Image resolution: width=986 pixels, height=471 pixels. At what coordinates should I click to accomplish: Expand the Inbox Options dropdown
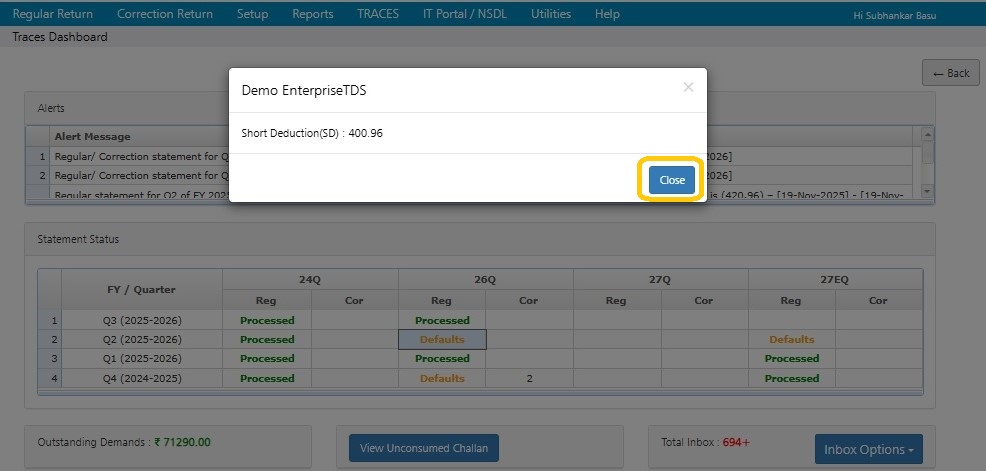tap(868, 450)
